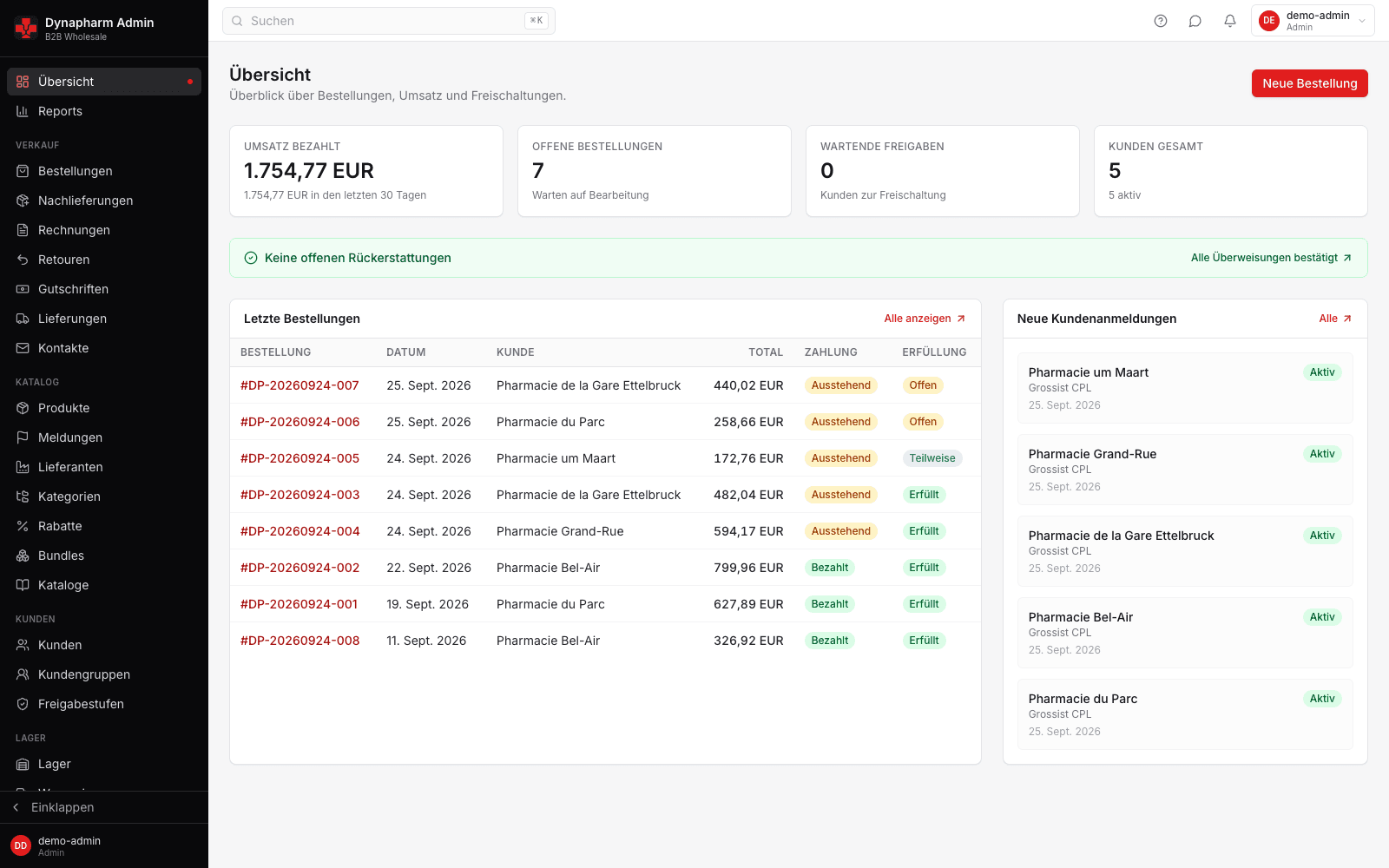
Task: Click the Kontakte envelope icon
Action: (23, 348)
